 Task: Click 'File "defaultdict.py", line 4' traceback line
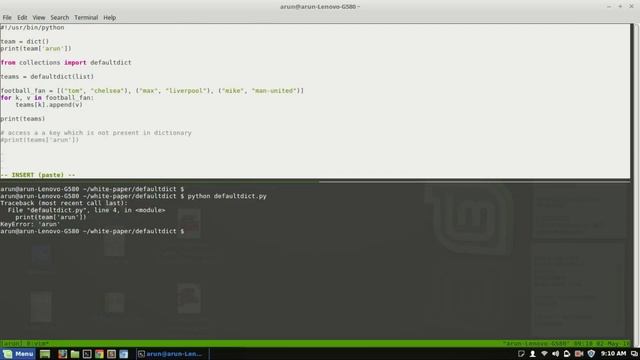tap(87, 210)
